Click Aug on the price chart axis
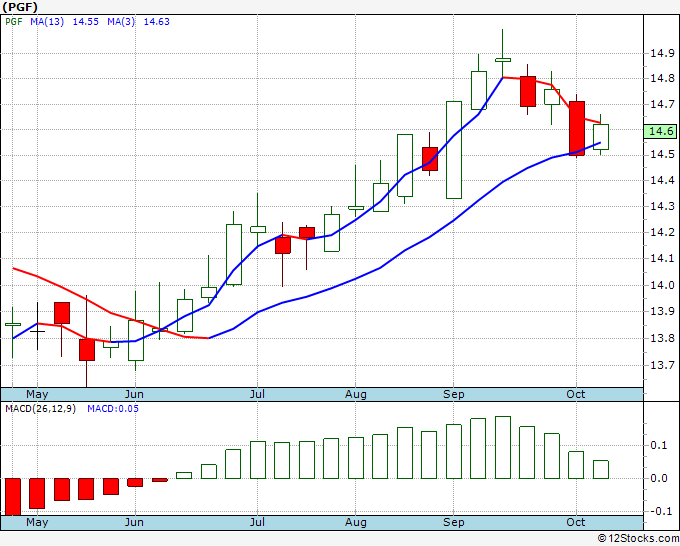 pos(356,395)
